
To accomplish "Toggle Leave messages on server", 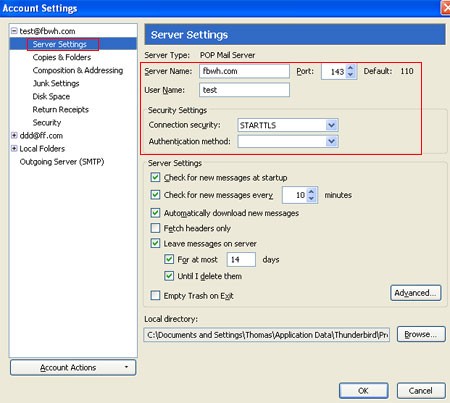I will (155, 243).
